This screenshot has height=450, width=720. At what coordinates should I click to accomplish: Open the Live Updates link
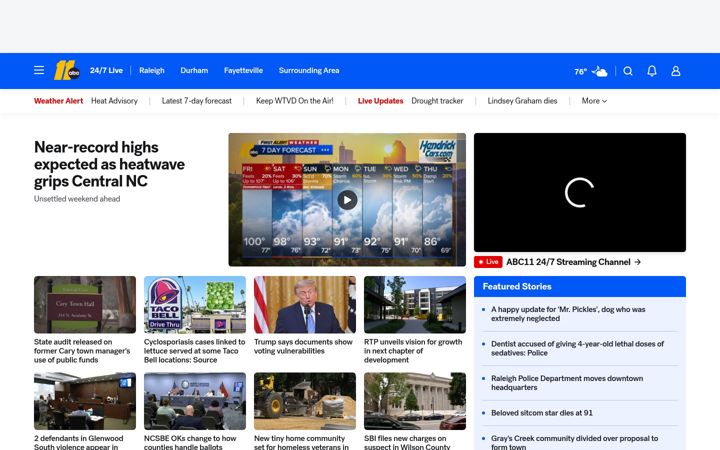[380, 101]
